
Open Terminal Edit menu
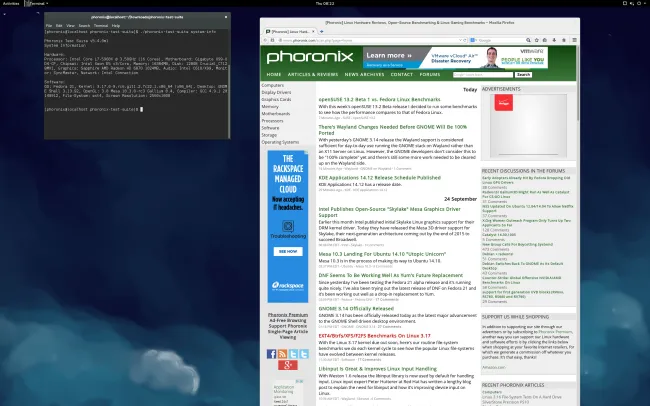[59, 26]
